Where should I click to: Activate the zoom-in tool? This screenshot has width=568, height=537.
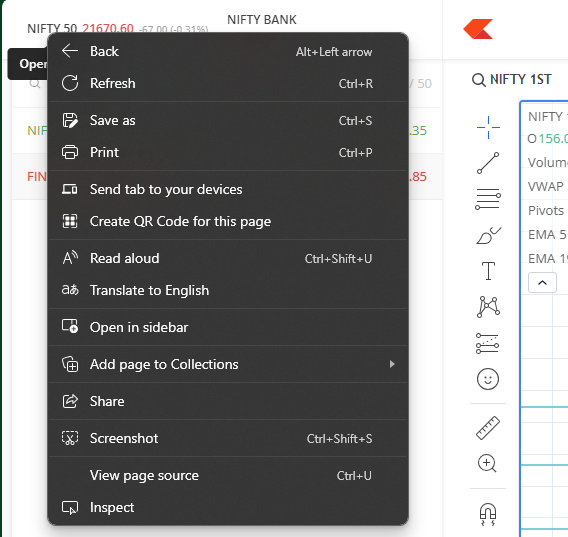[x=487, y=463]
